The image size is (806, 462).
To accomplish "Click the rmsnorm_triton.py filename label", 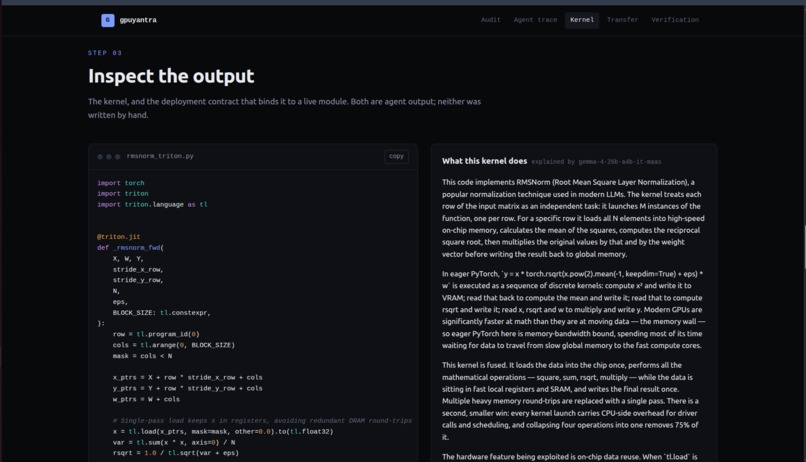I will tap(160, 156).
